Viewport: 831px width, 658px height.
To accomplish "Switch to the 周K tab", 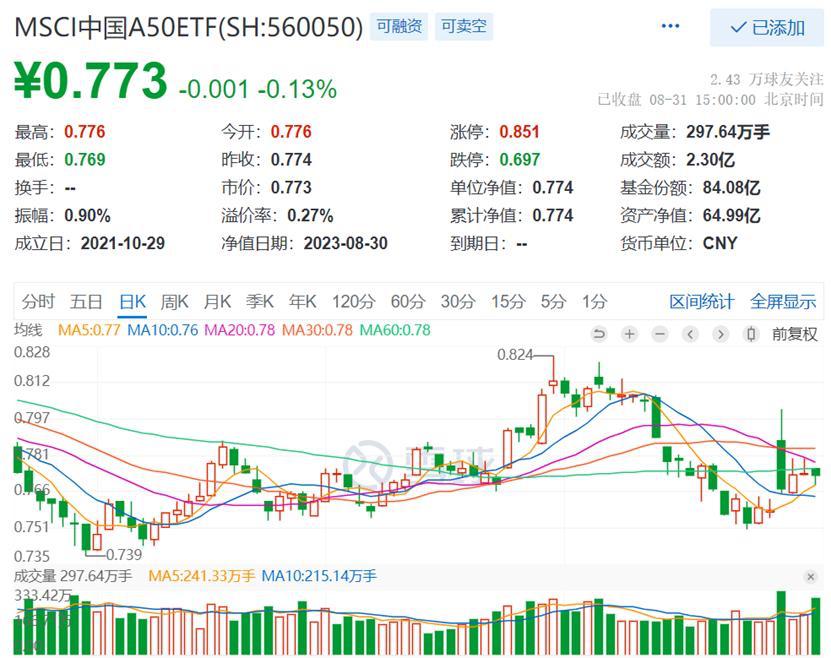I will pos(175,301).
